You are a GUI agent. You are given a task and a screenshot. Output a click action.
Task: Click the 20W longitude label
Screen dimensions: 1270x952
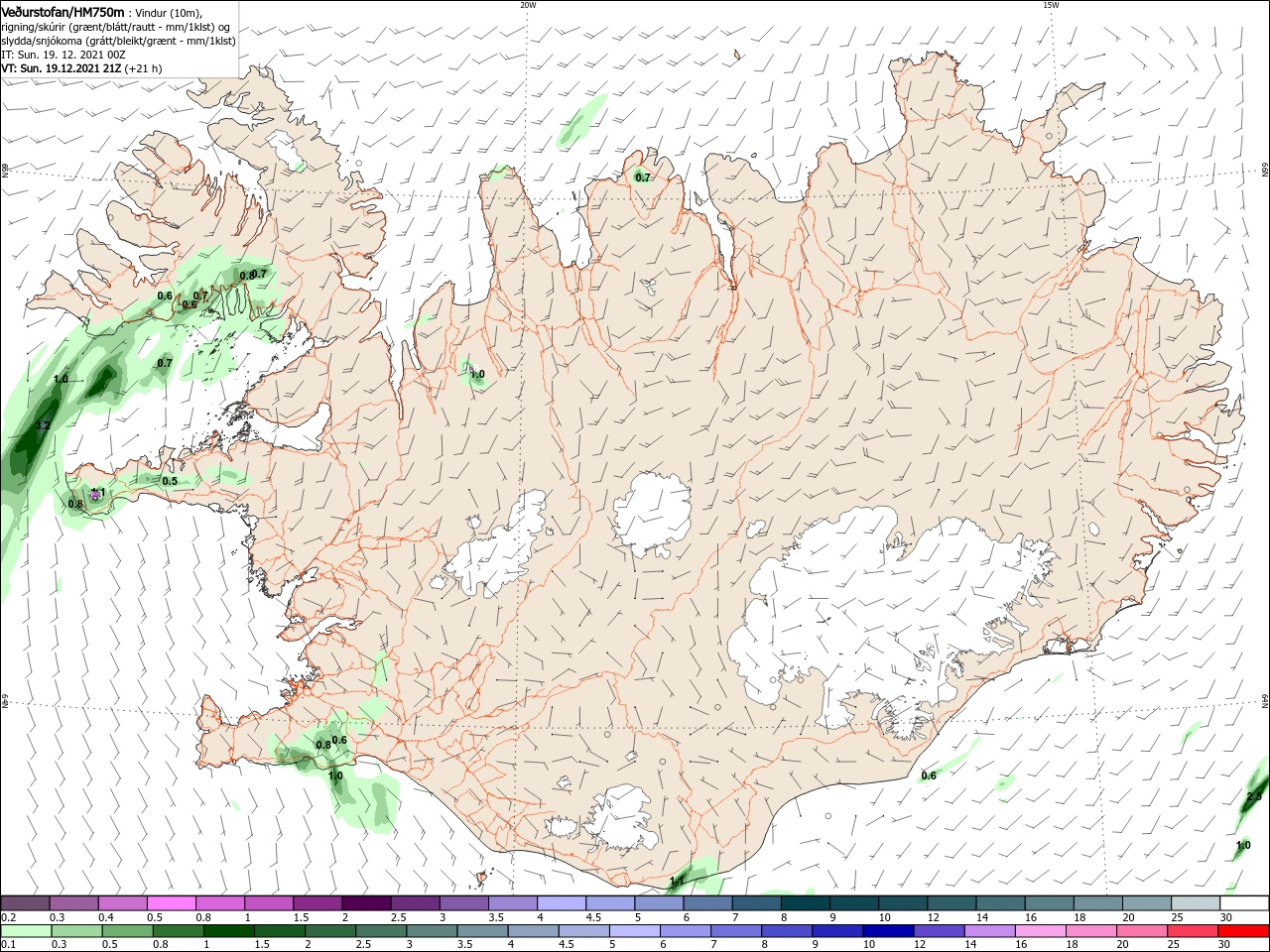[528, 5]
